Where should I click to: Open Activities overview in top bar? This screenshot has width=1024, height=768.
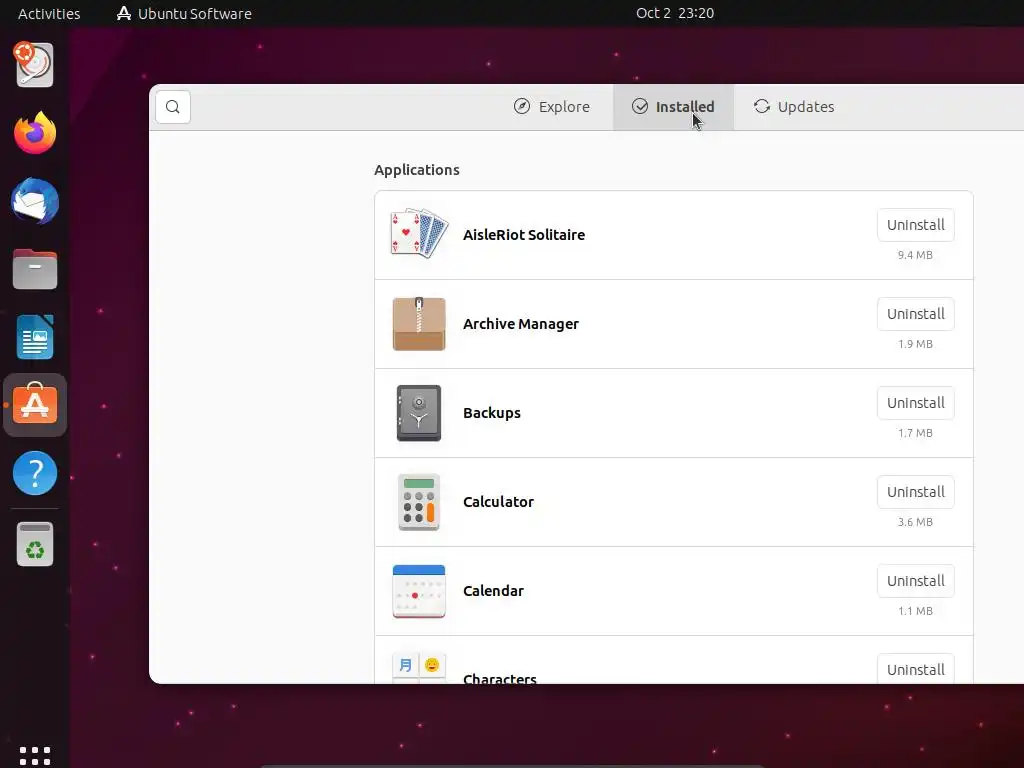pos(49,14)
